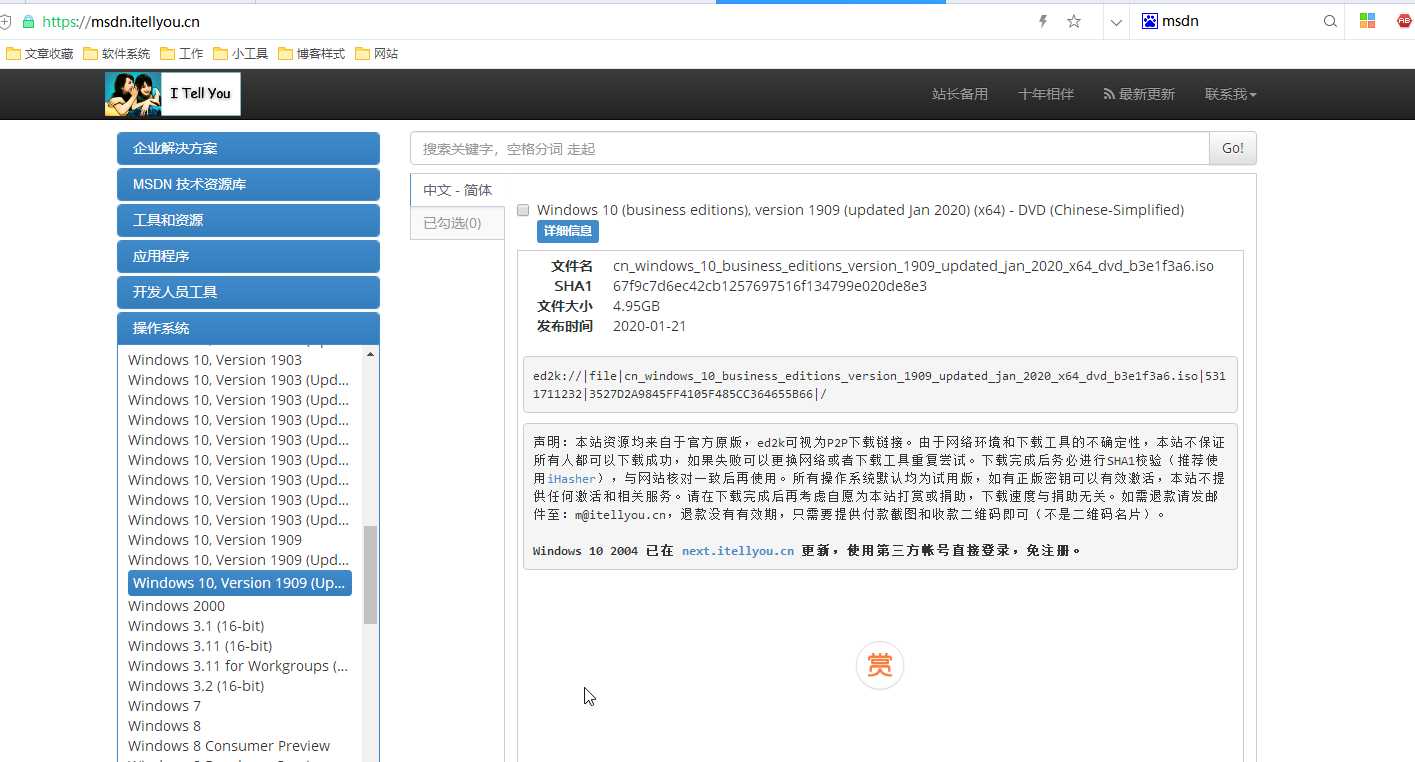The height and width of the screenshot is (762, 1415).
Task: Select the plain Windows 8 list entry
Action: pos(164,726)
